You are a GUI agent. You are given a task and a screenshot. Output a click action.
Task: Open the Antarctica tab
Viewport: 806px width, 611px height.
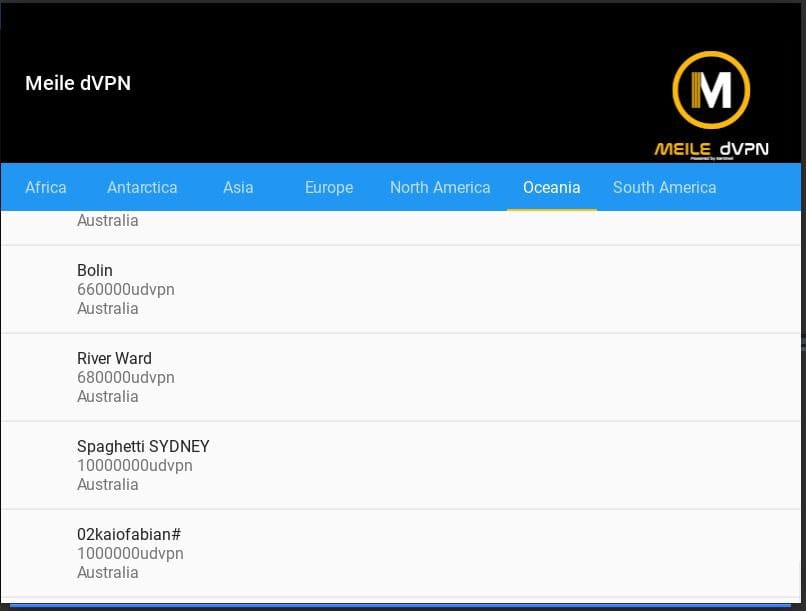[x=142, y=187]
